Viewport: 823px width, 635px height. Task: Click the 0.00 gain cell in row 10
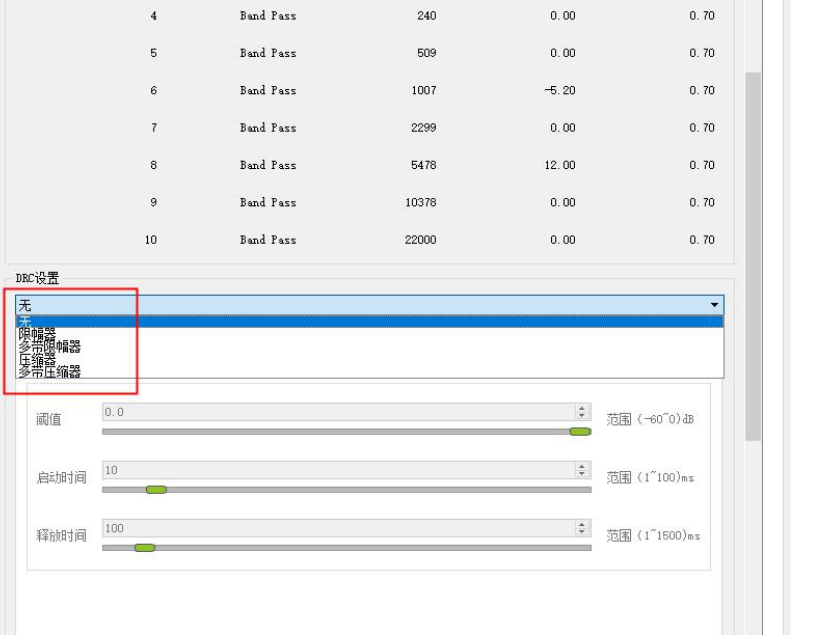click(x=563, y=240)
